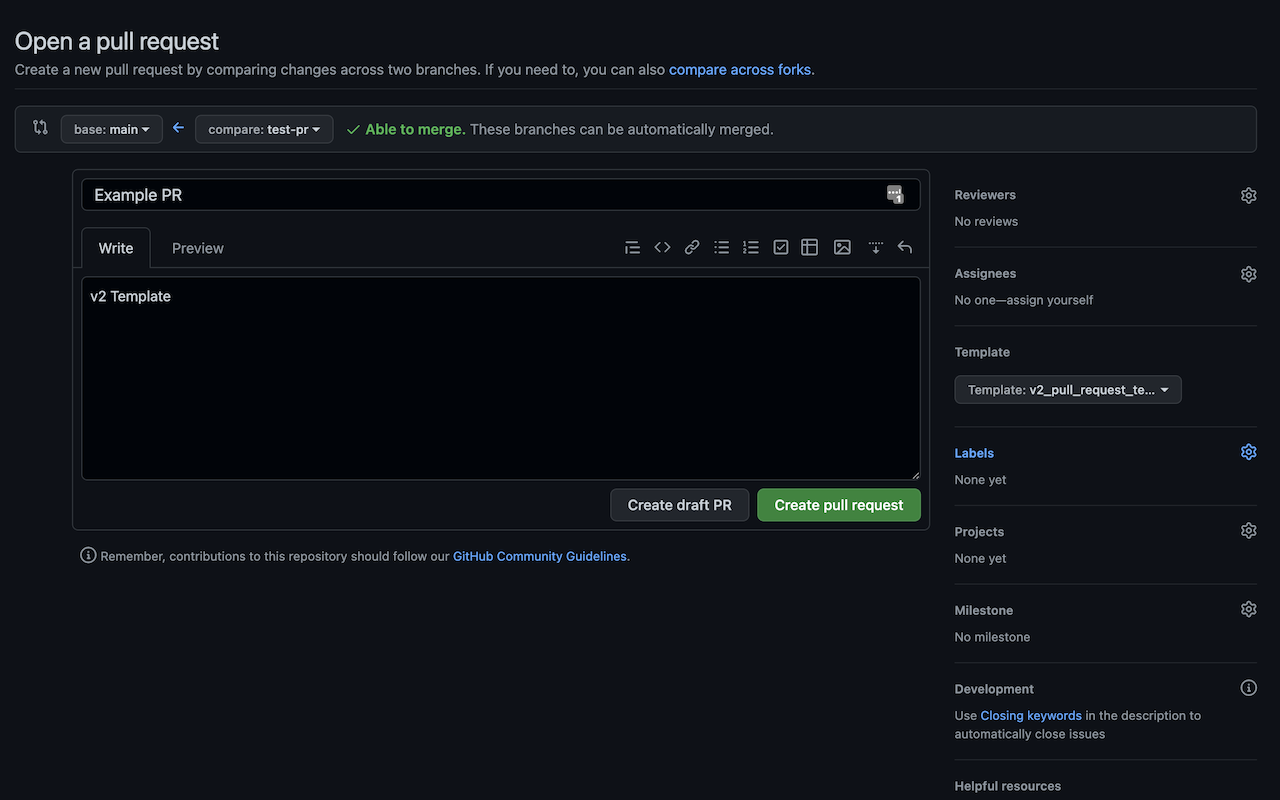Insert a code block using the toolbar
Image resolution: width=1280 pixels, height=800 pixels.
(x=662, y=246)
